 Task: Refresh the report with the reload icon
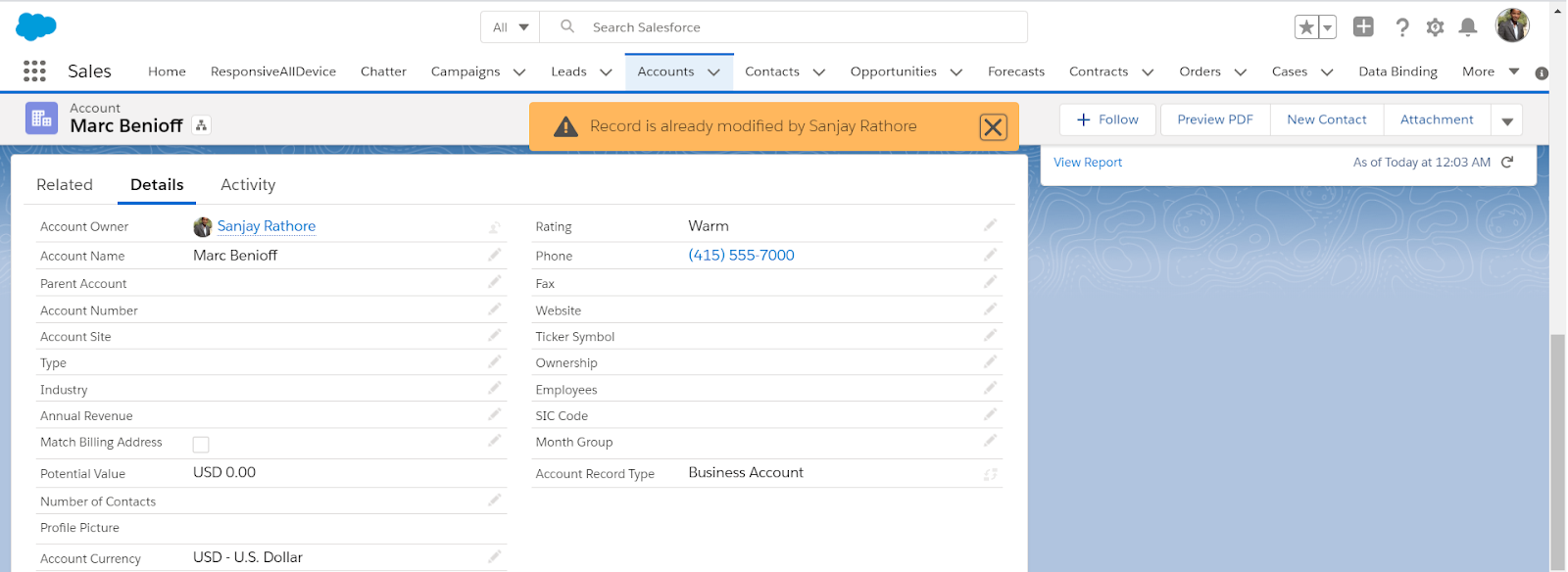pos(1507,162)
